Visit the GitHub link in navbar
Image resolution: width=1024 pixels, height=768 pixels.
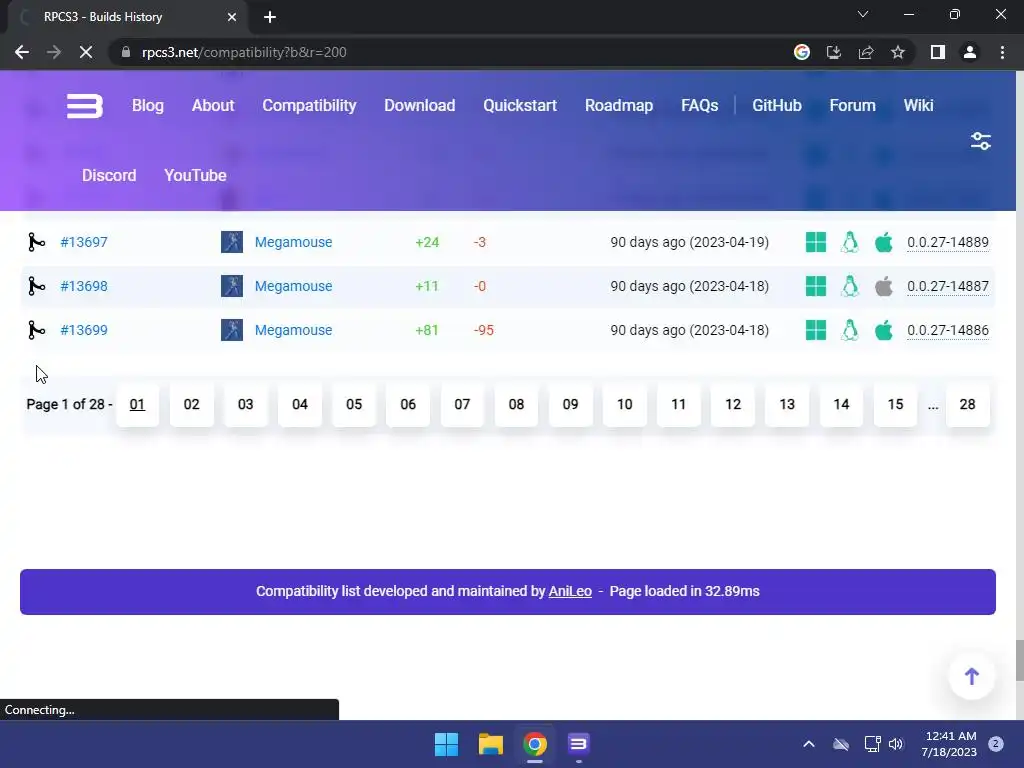click(x=776, y=106)
